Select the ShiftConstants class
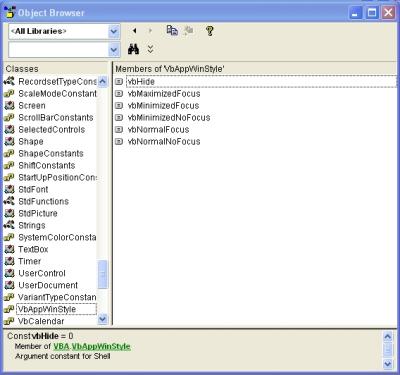 point(47,165)
